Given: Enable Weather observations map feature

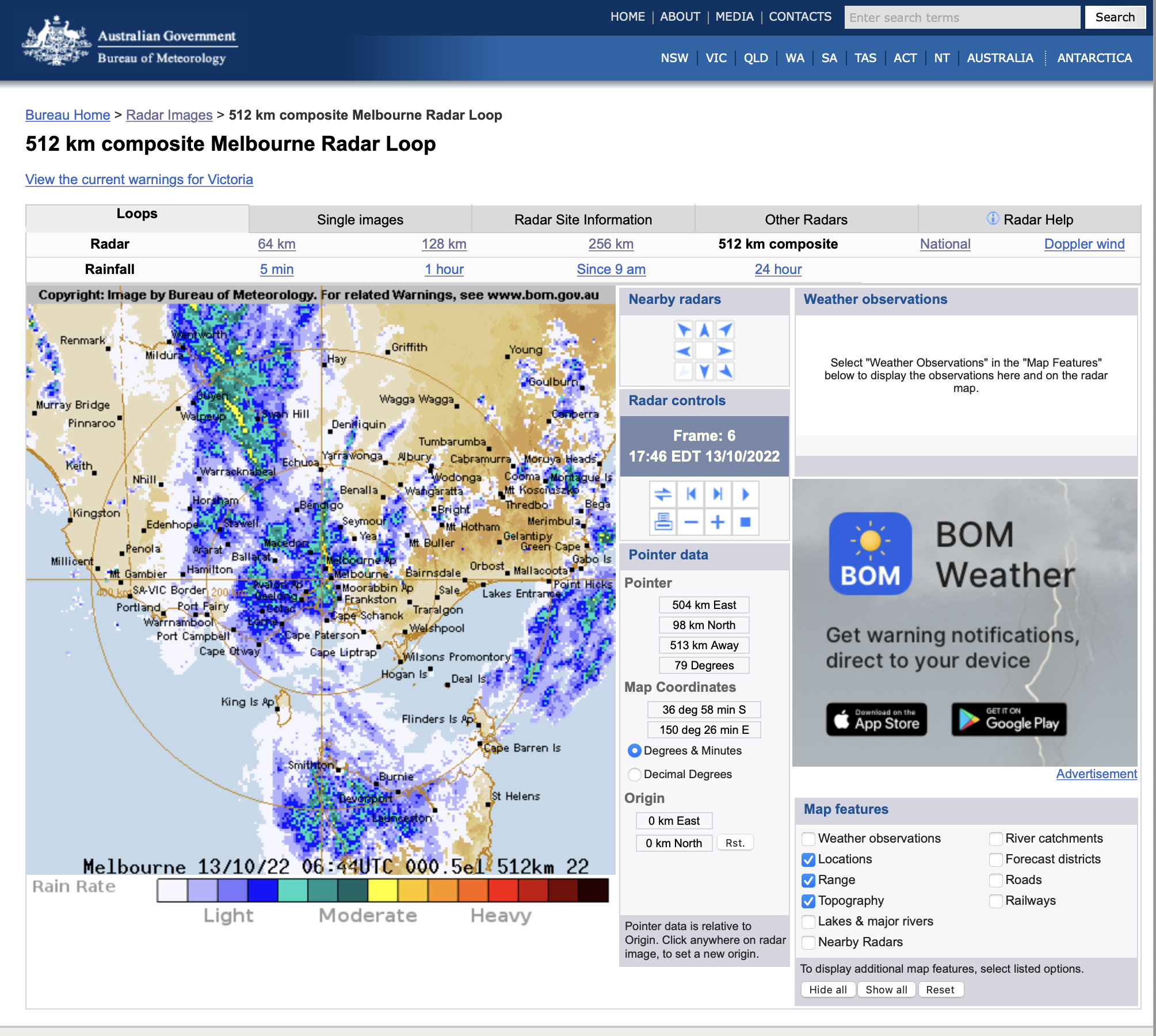Looking at the screenshot, I should 808,839.
